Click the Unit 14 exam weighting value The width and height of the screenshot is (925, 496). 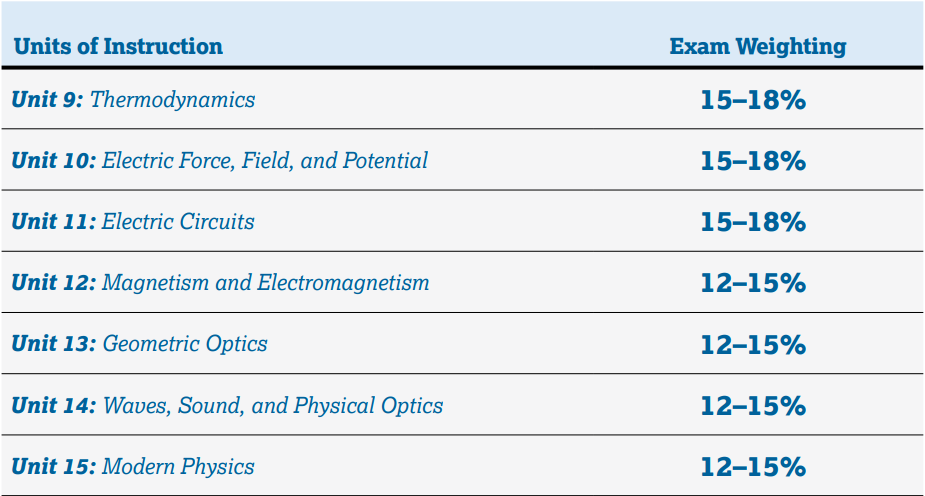[x=753, y=405]
